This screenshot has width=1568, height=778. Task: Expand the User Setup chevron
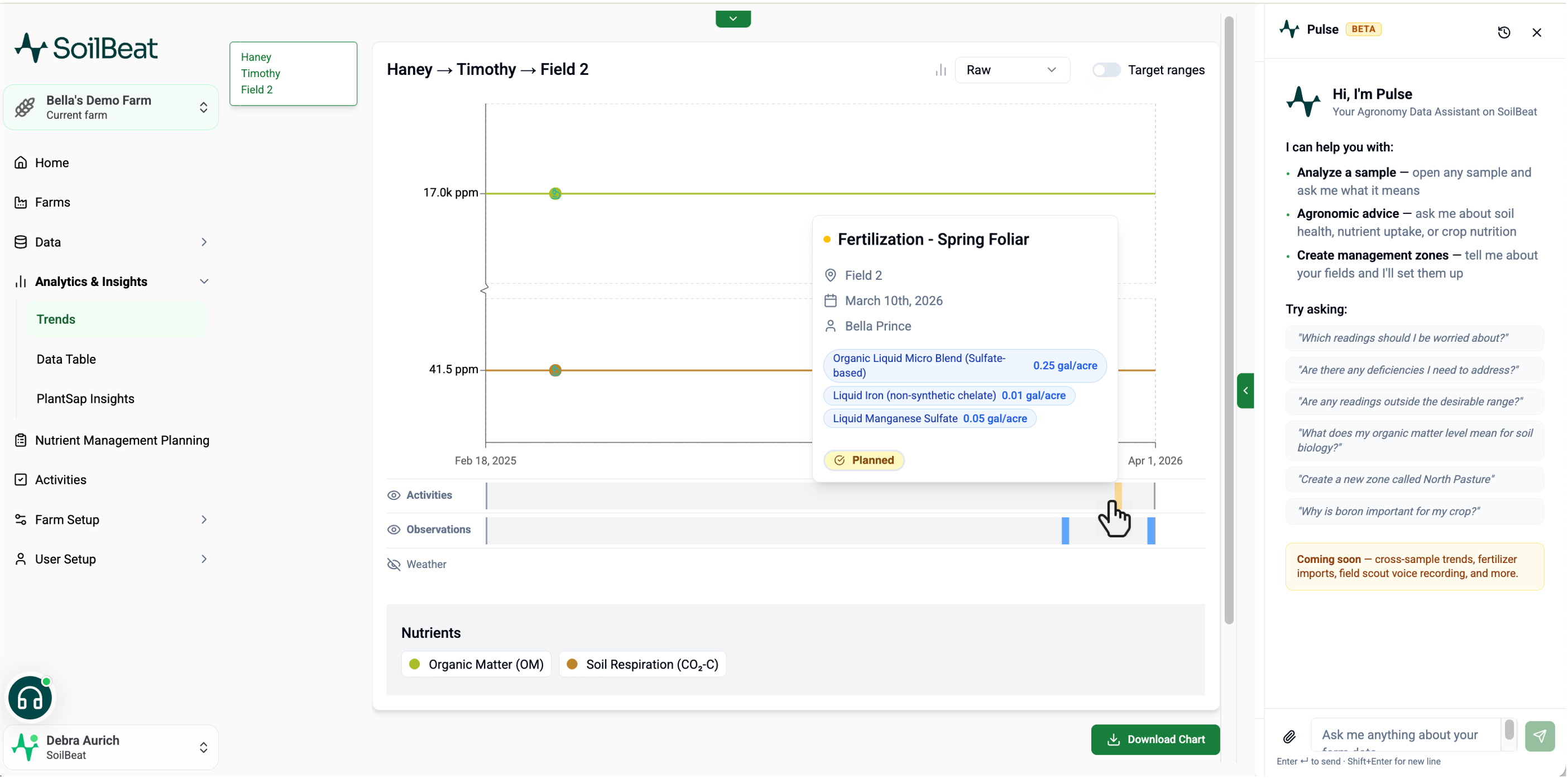[x=204, y=559]
